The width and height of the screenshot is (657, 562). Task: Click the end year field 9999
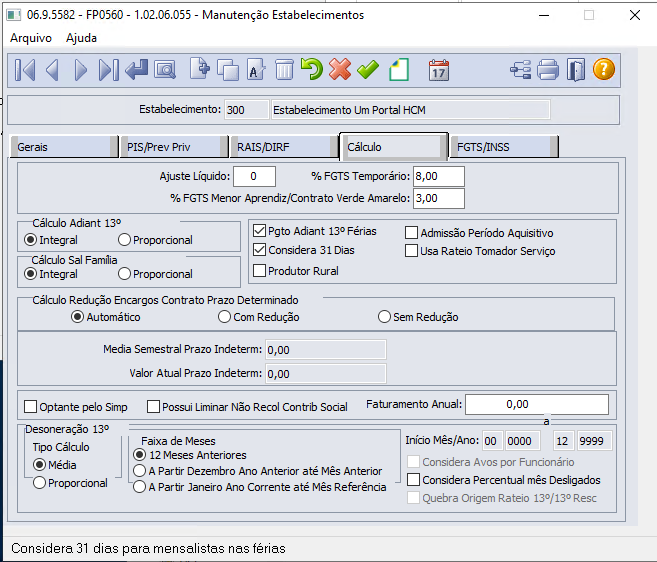(x=594, y=441)
